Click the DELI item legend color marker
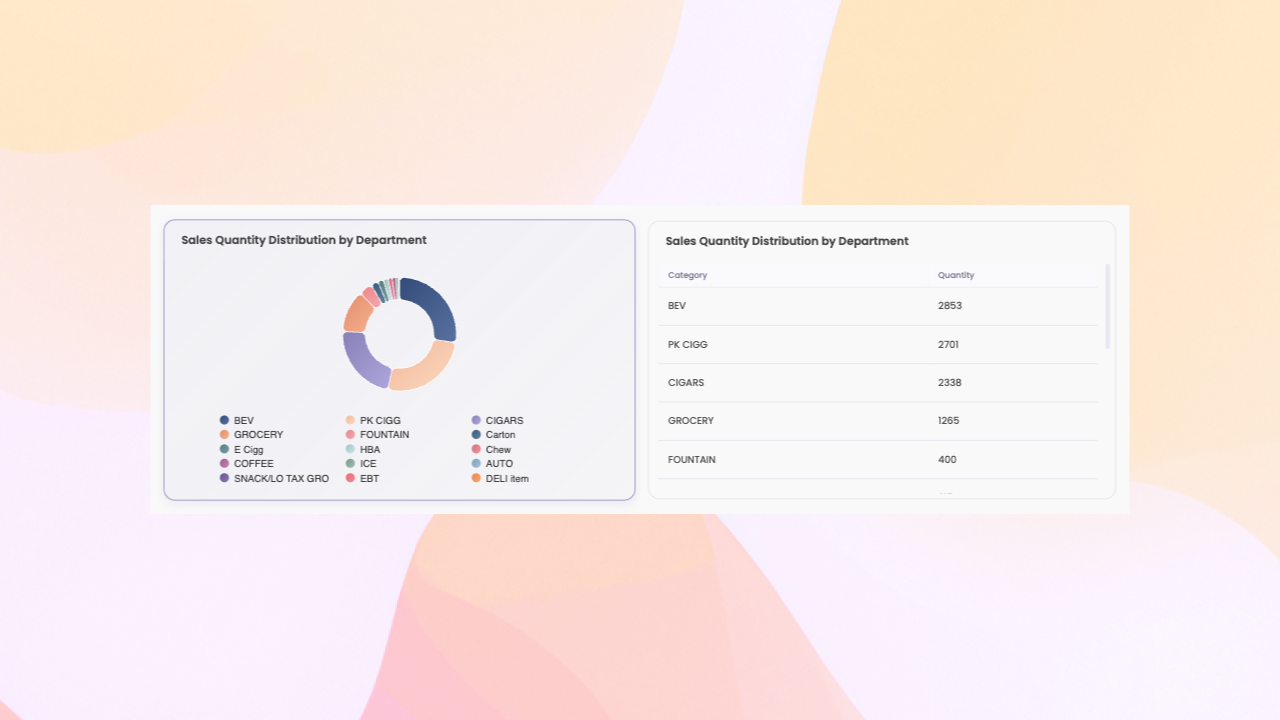1280x720 pixels. click(475, 478)
